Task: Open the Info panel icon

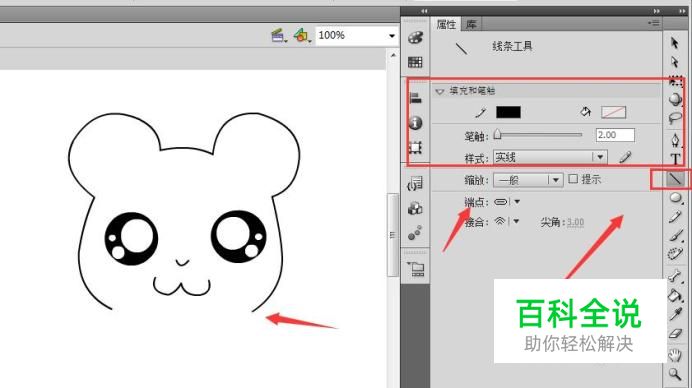Action: [x=415, y=122]
